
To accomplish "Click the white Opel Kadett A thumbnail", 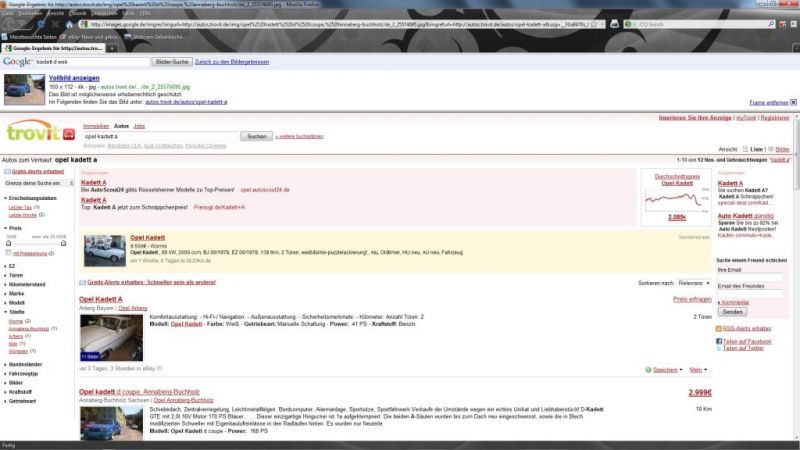I will [x=111, y=338].
